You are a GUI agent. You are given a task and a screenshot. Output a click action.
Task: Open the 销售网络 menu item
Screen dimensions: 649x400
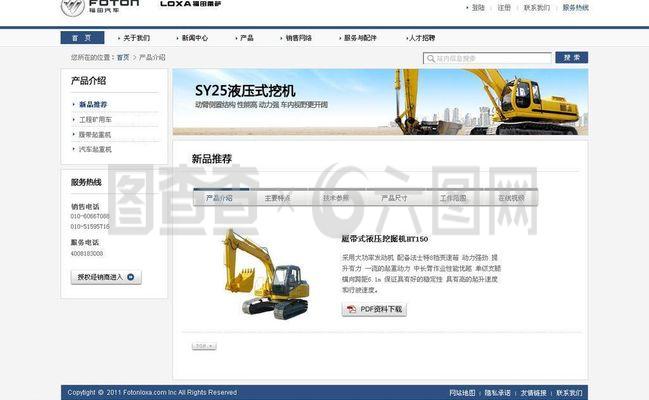click(x=298, y=38)
